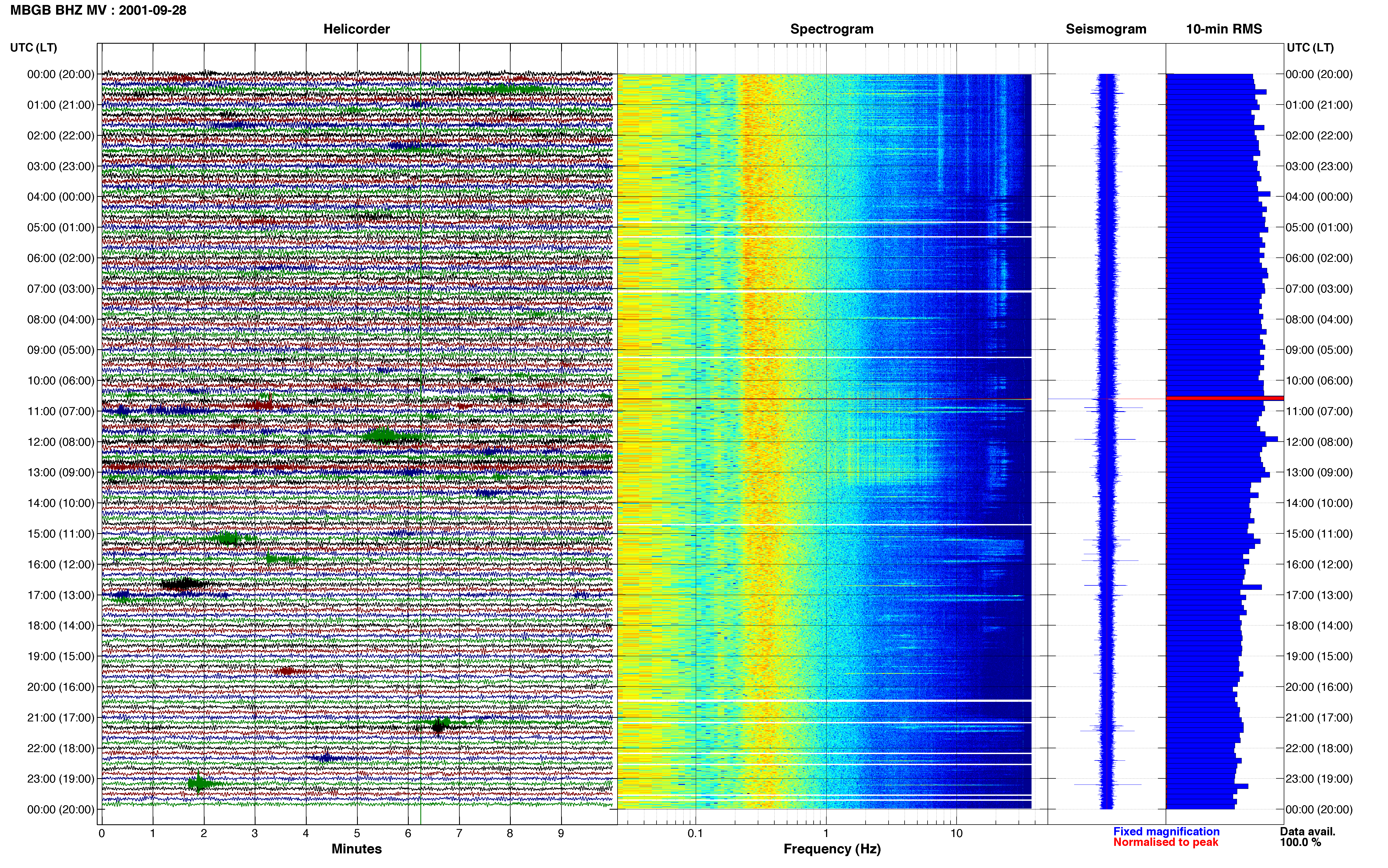Click tick "0" on the Minutes axis

click(x=101, y=833)
